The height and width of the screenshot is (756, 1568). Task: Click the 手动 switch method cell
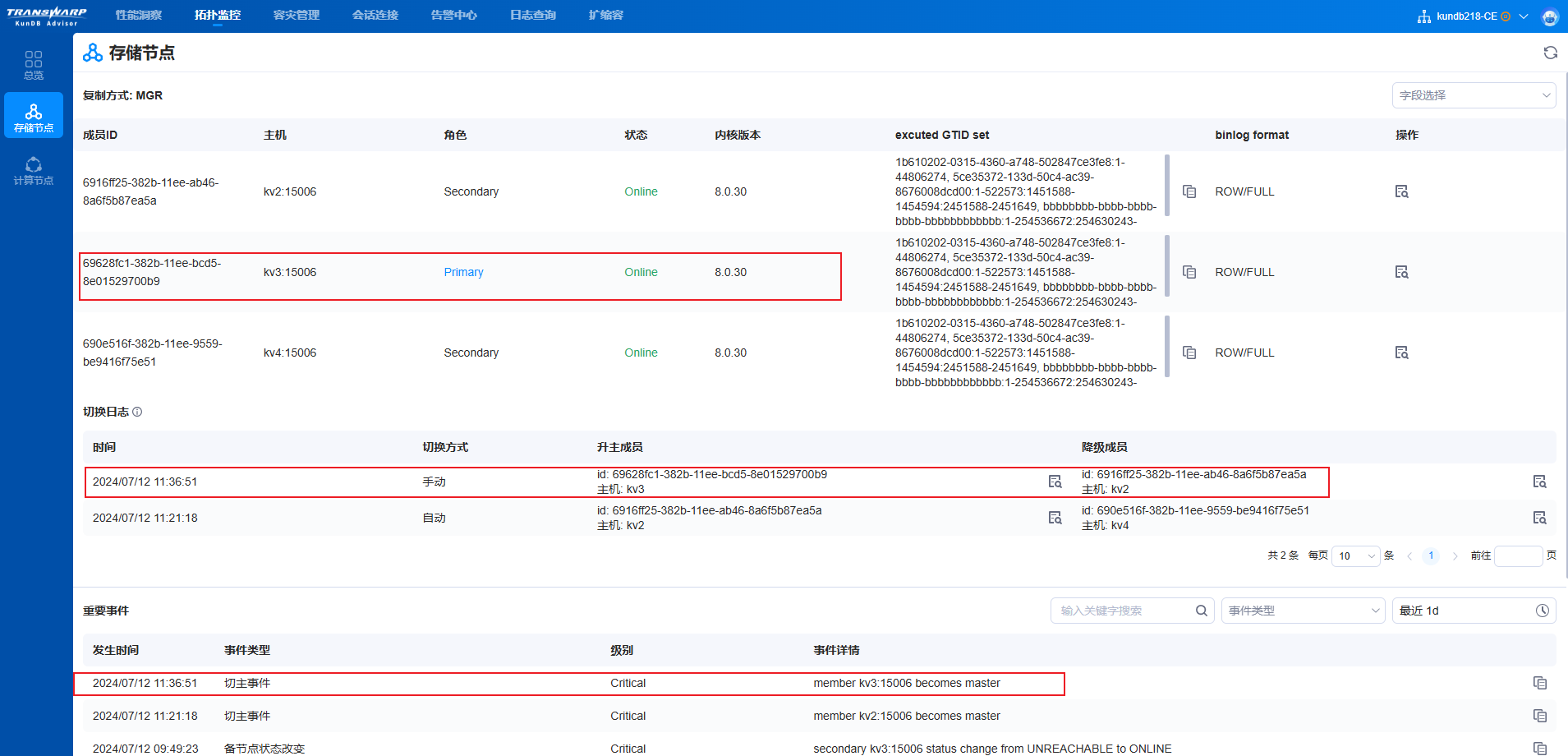434,482
